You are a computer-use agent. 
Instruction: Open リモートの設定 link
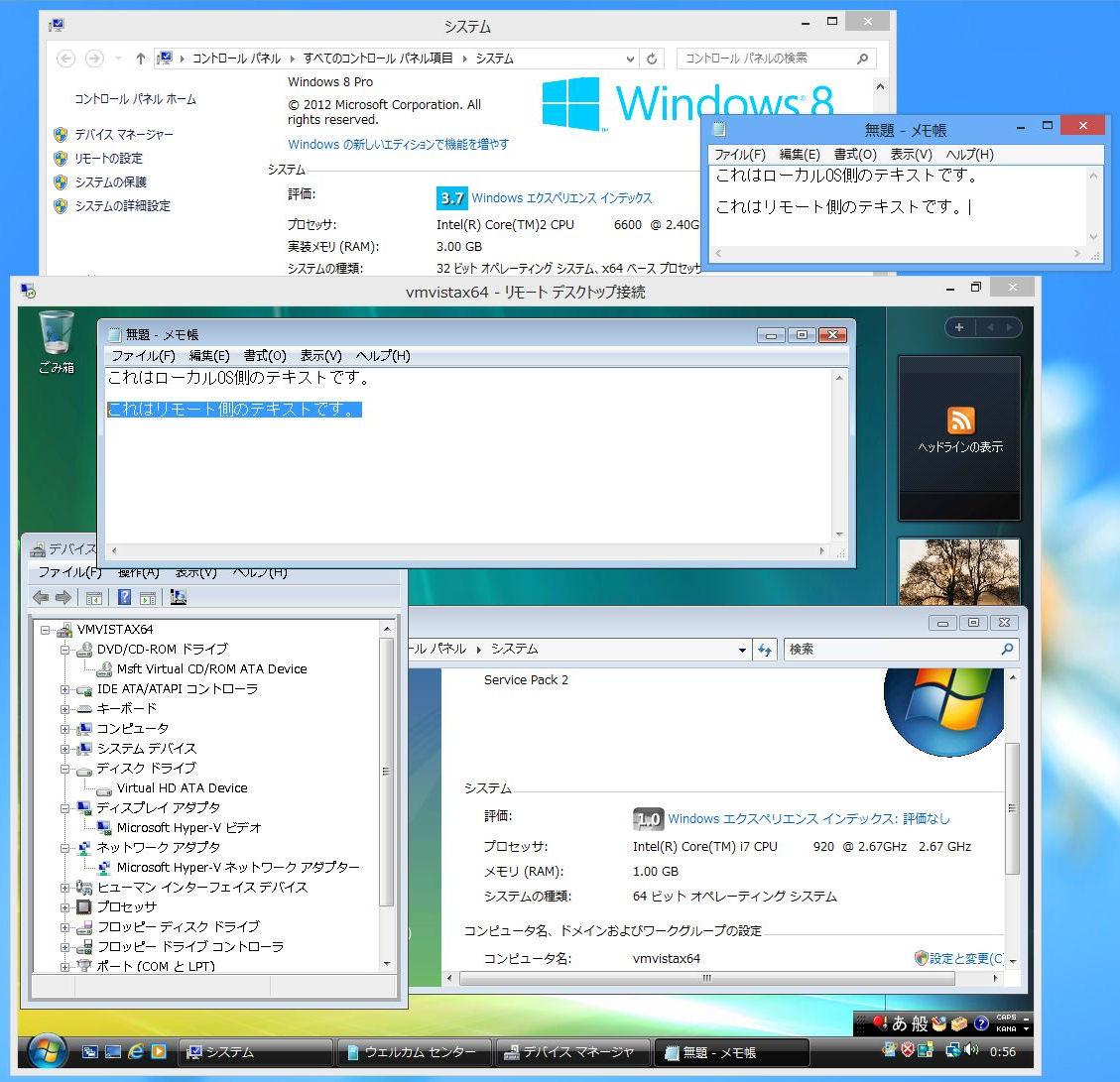(x=108, y=158)
